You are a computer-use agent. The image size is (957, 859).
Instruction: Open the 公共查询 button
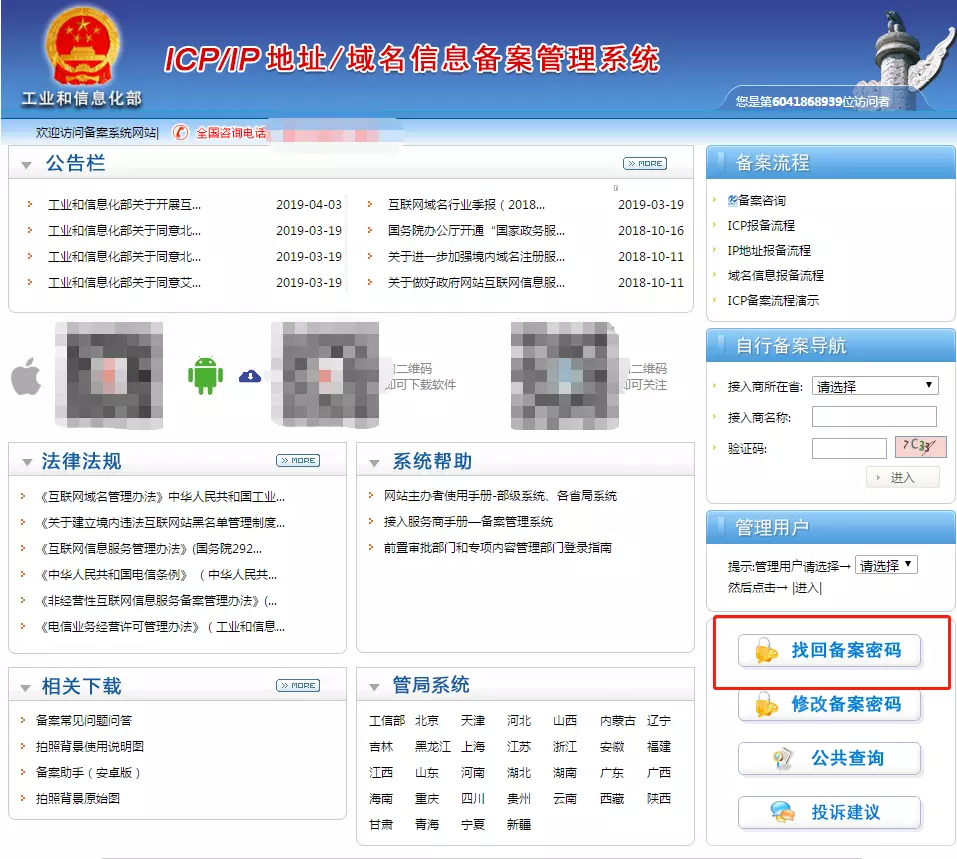pos(829,759)
